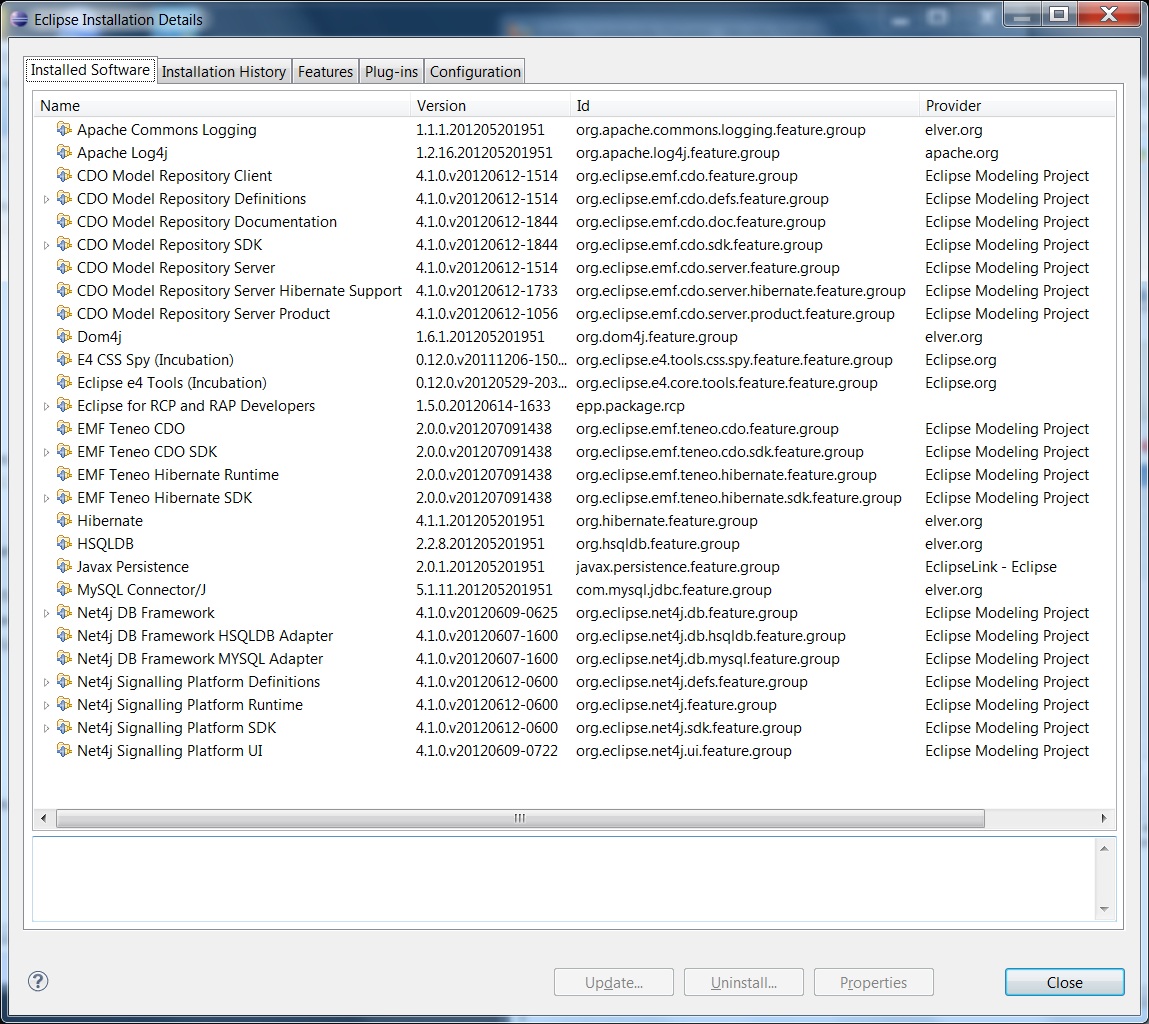Click the Uninstall... button
Viewport: 1149px width, 1024px height.
click(744, 982)
